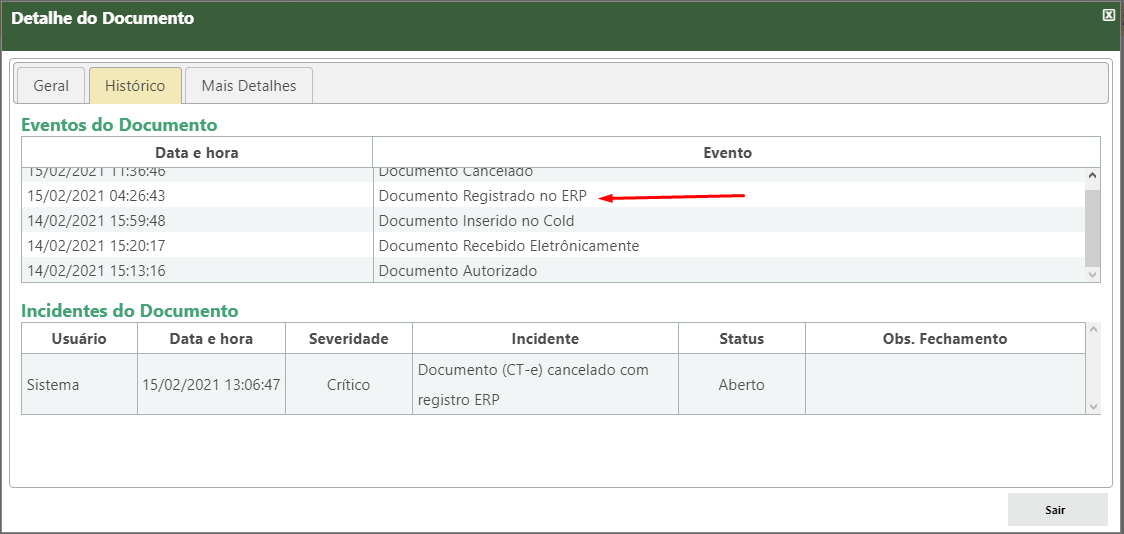Click the Usuário column header
Viewport: 1124px width, 534px height.
click(79, 339)
